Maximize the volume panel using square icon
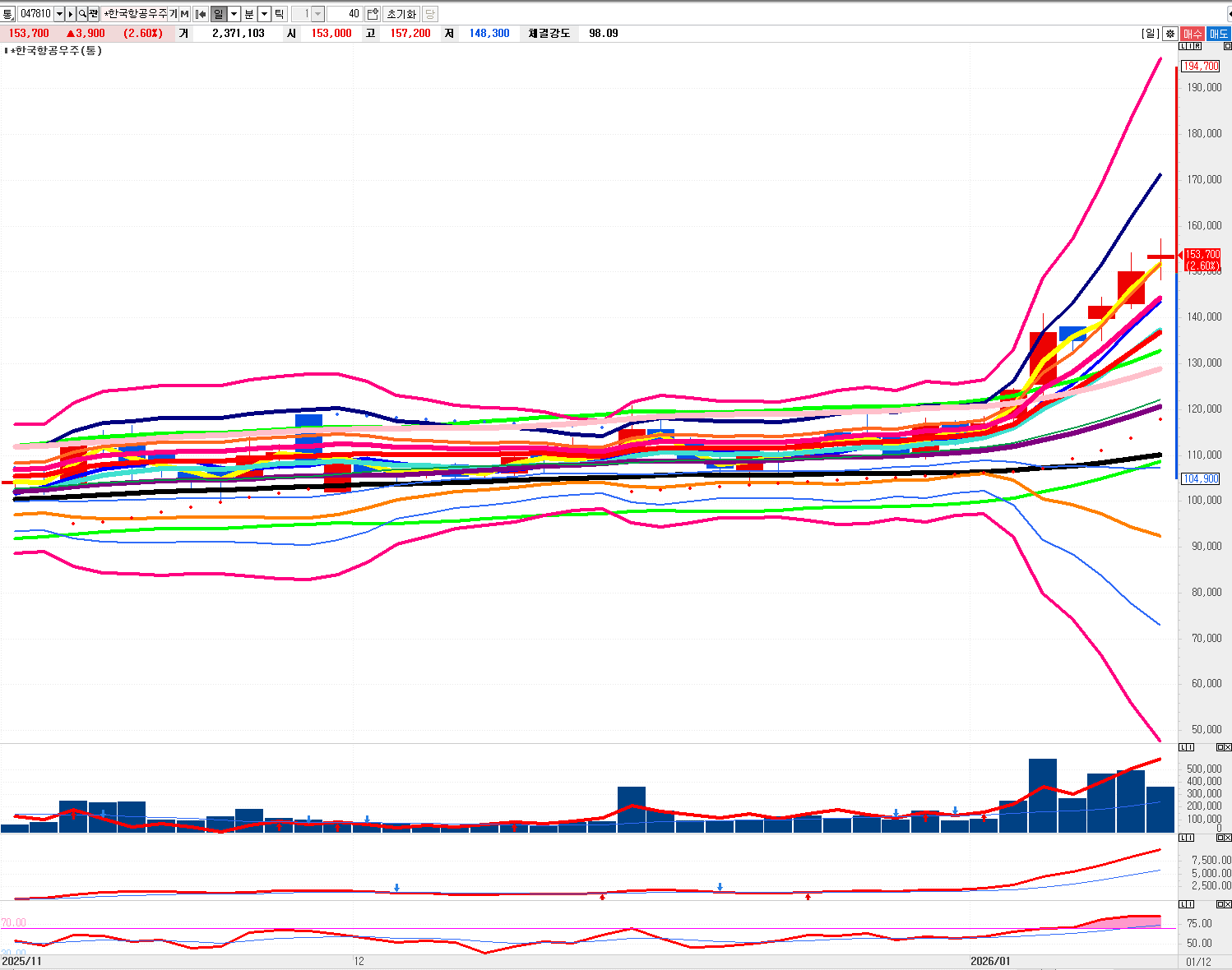Viewport: 1232px width, 970px height. pos(1219,747)
